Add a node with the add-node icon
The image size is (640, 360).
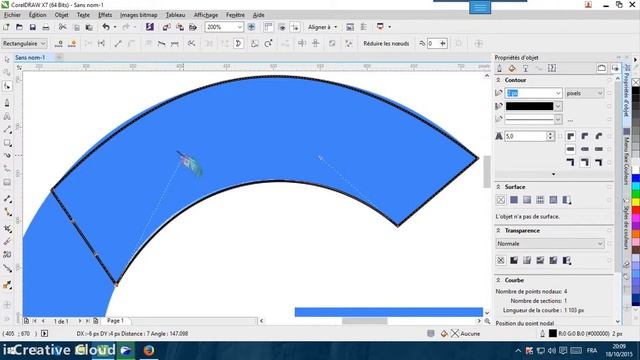point(59,43)
